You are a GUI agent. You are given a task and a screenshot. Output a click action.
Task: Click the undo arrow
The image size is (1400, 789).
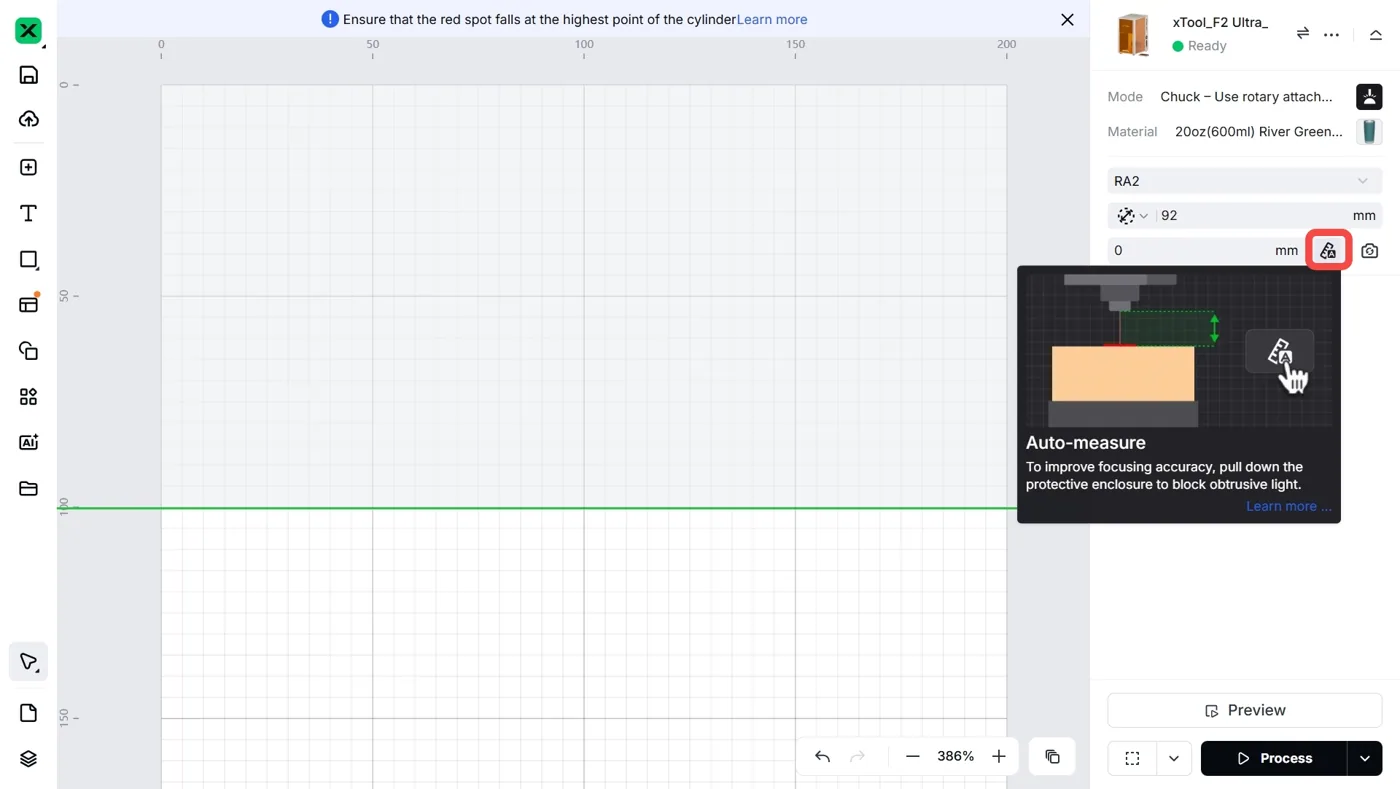(822, 757)
